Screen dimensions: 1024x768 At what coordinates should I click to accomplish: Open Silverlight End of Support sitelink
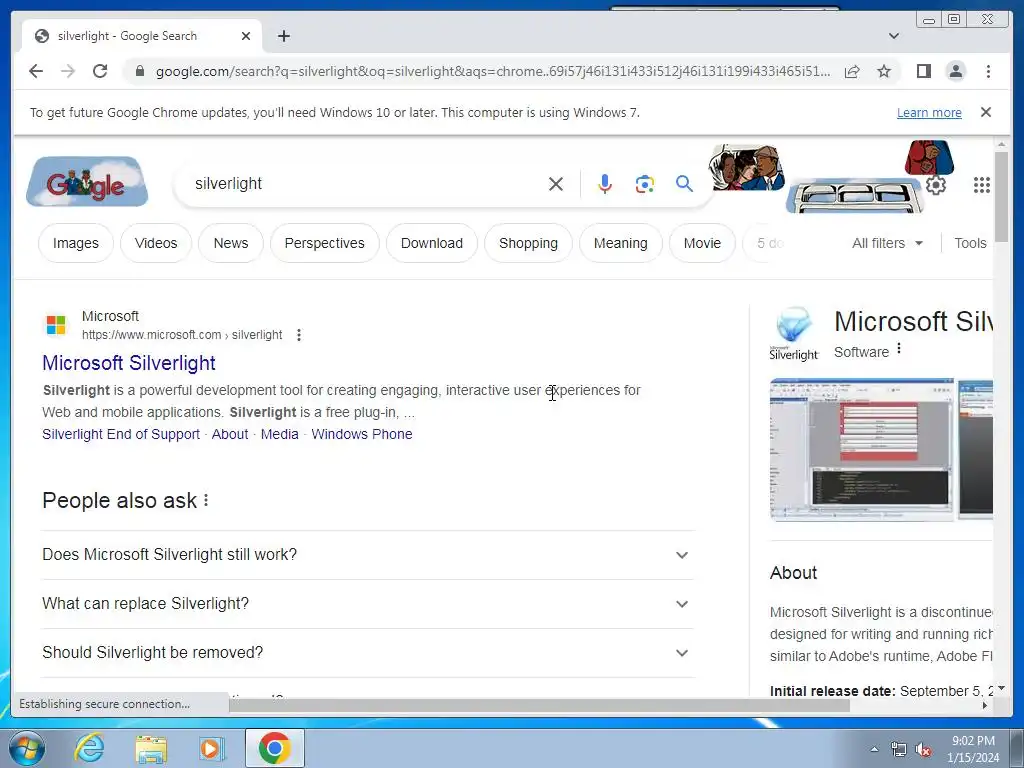pyautogui.click(x=121, y=434)
